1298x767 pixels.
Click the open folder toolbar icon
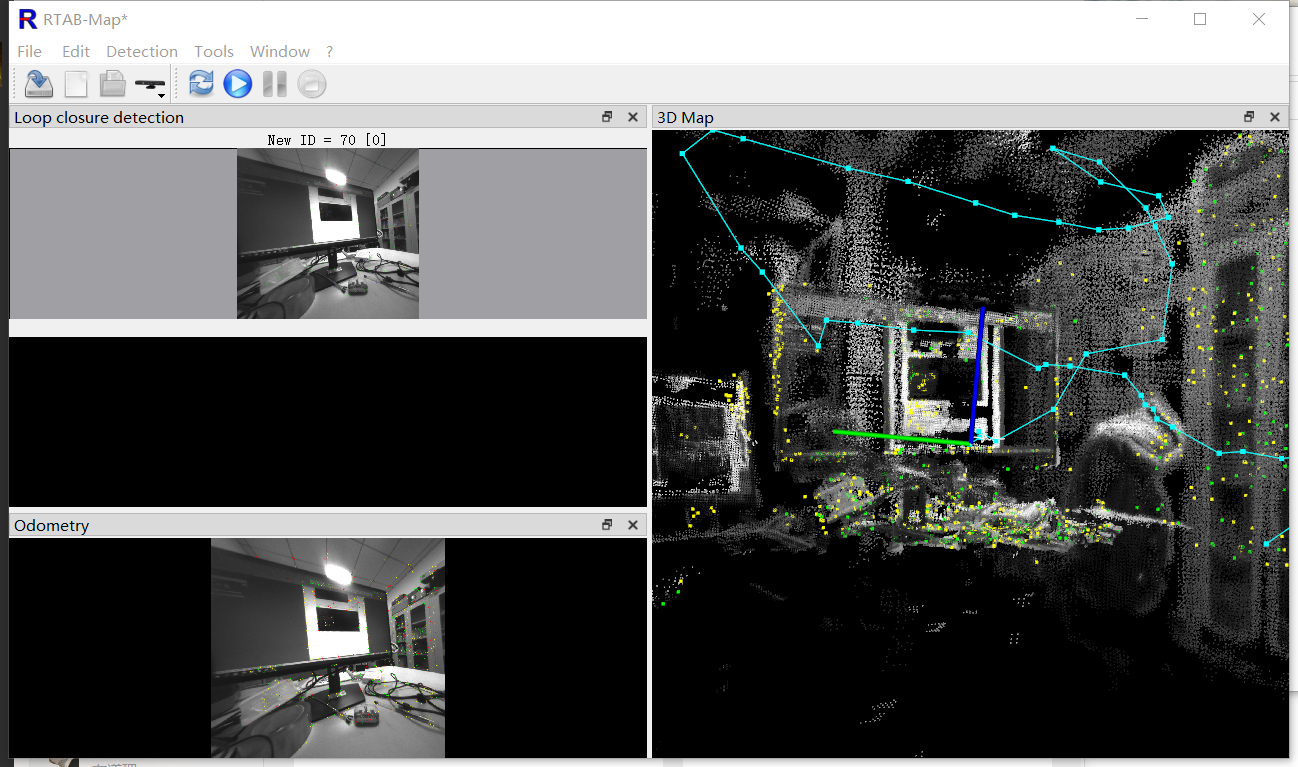(x=112, y=84)
